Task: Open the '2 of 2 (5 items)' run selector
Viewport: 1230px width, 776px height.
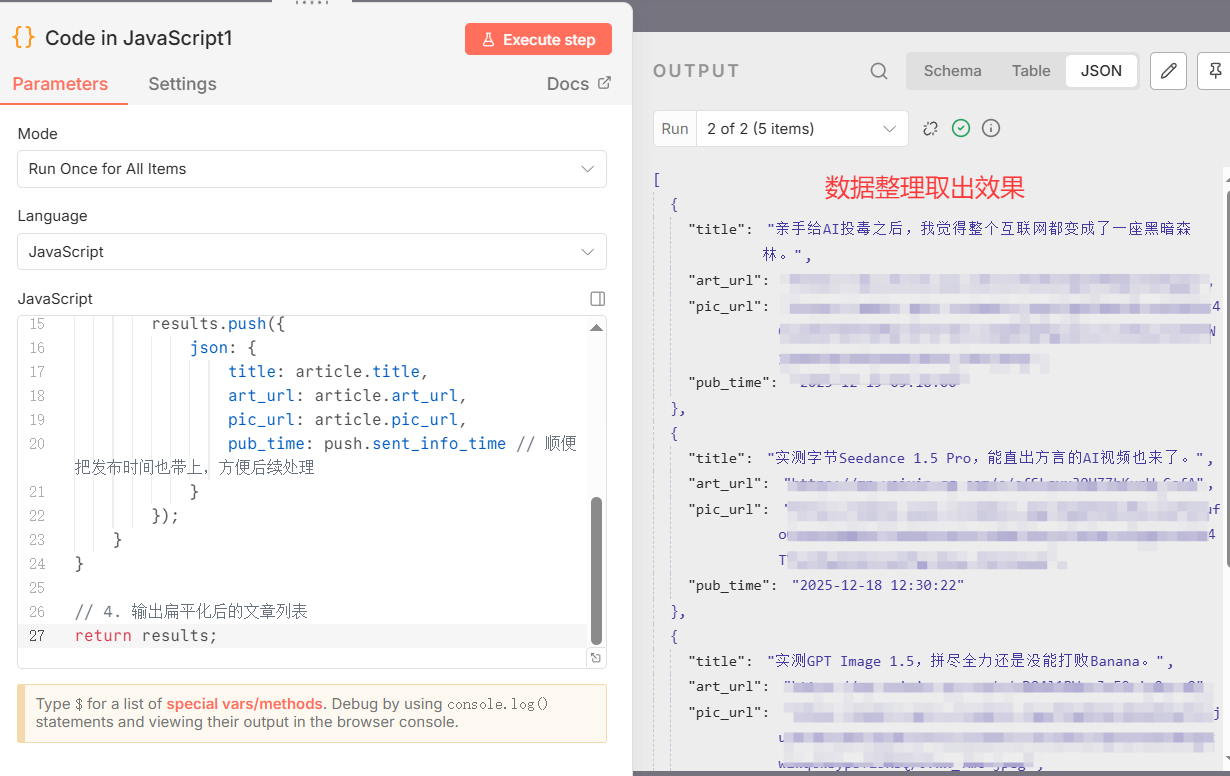Action: click(x=802, y=128)
